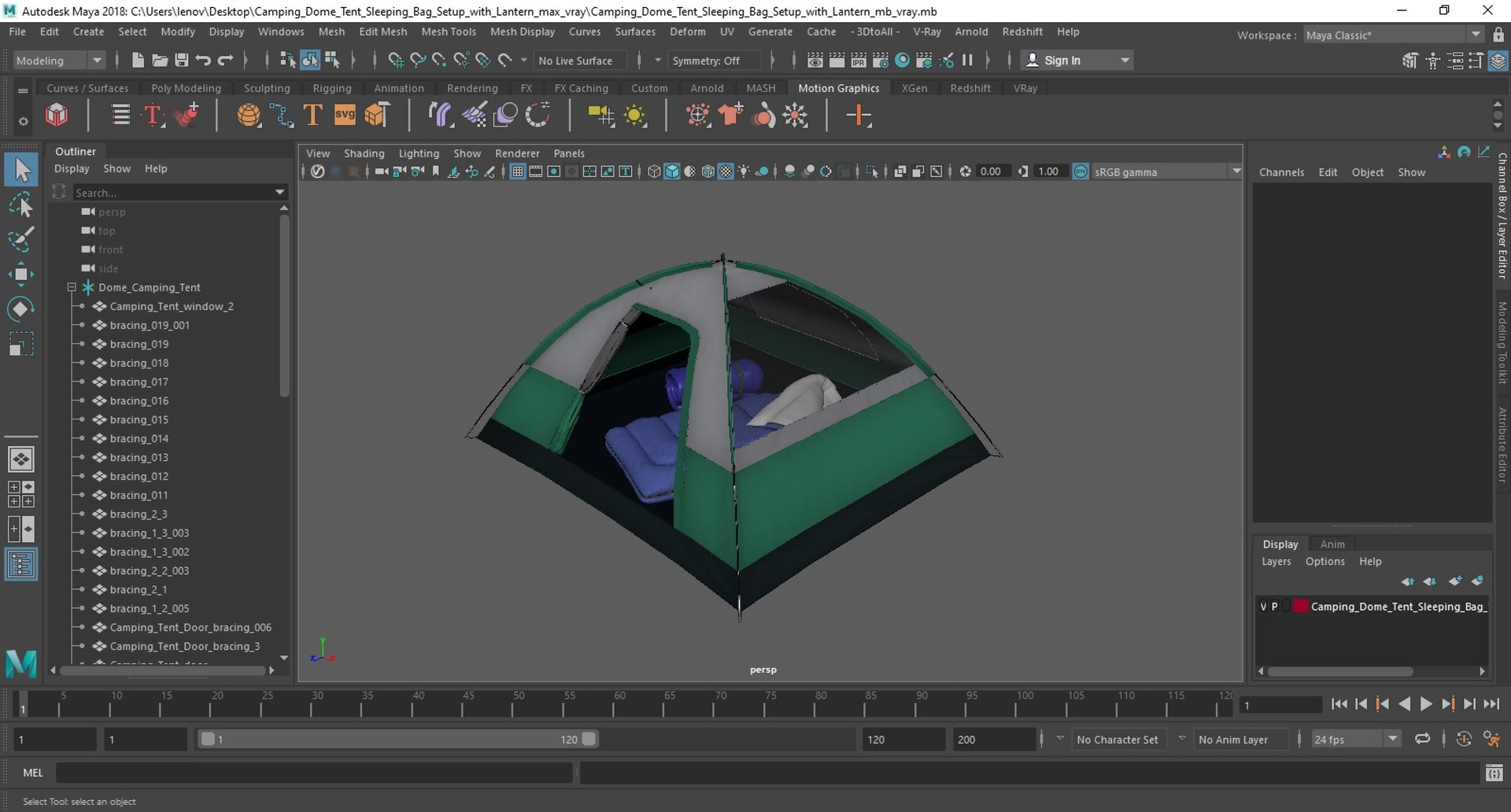1511x812 pixels.
Task: Click the New Scene icon
Action: point(138,61)
